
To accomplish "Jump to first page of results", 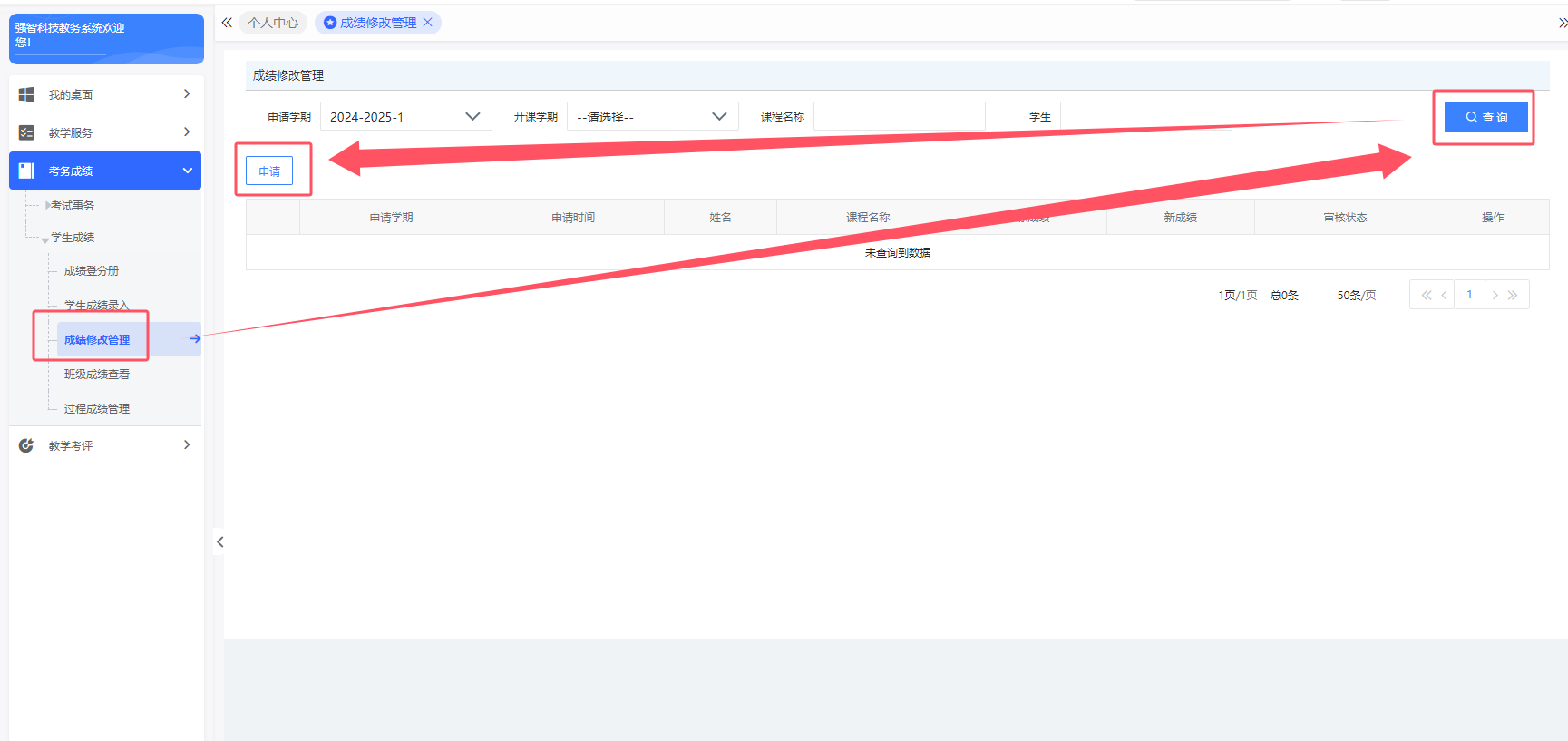I will tap(1426, 296).
